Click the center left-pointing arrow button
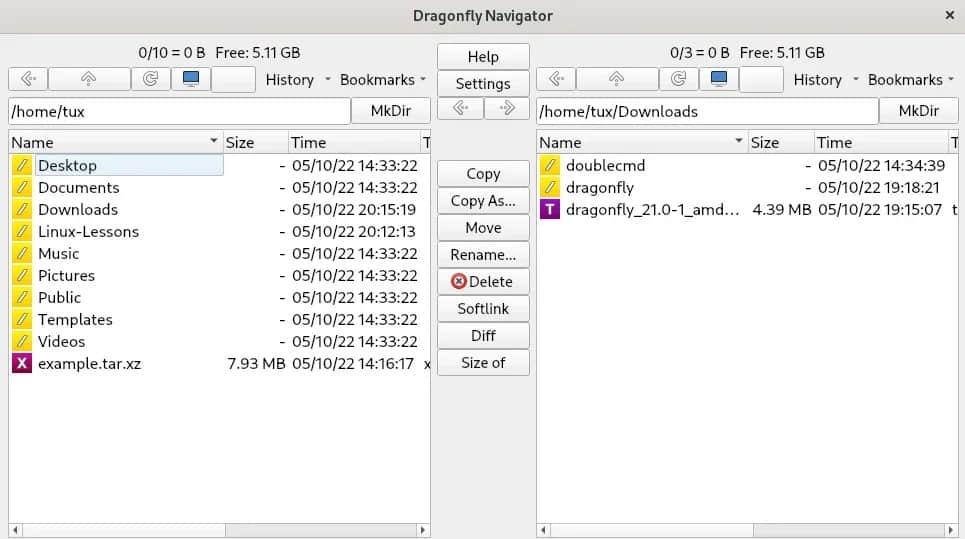Image resolution: width=965 pixels, height=539 pixels. [x=460, y=108]
